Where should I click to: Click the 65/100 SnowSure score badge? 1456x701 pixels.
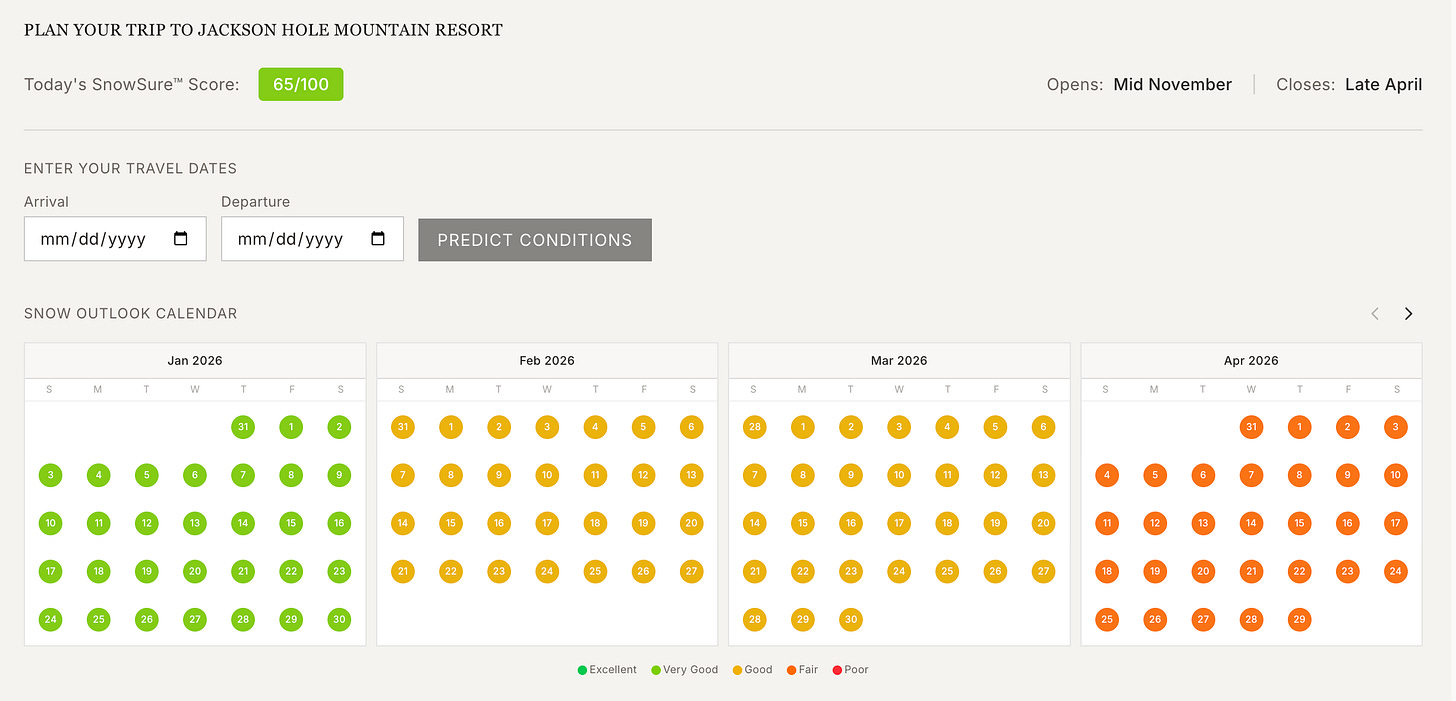click(x=301, y=85)
